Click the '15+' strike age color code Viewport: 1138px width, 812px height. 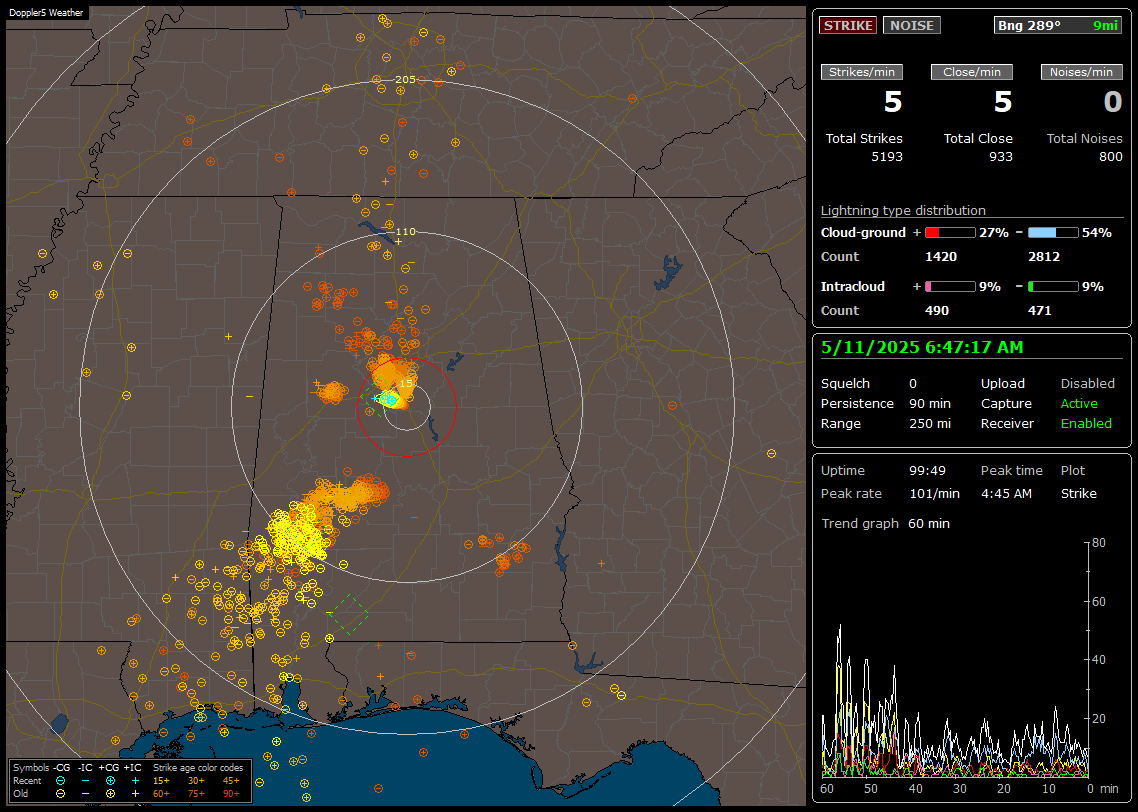pos(161,781)
